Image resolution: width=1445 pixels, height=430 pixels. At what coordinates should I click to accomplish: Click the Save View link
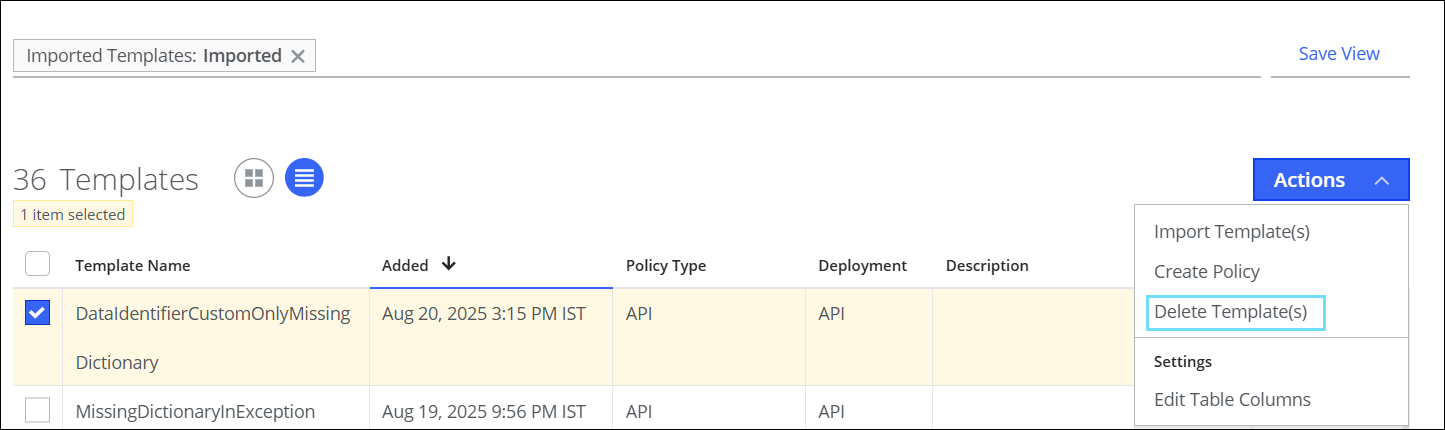pyautogui.click(x=1338, y=54)
